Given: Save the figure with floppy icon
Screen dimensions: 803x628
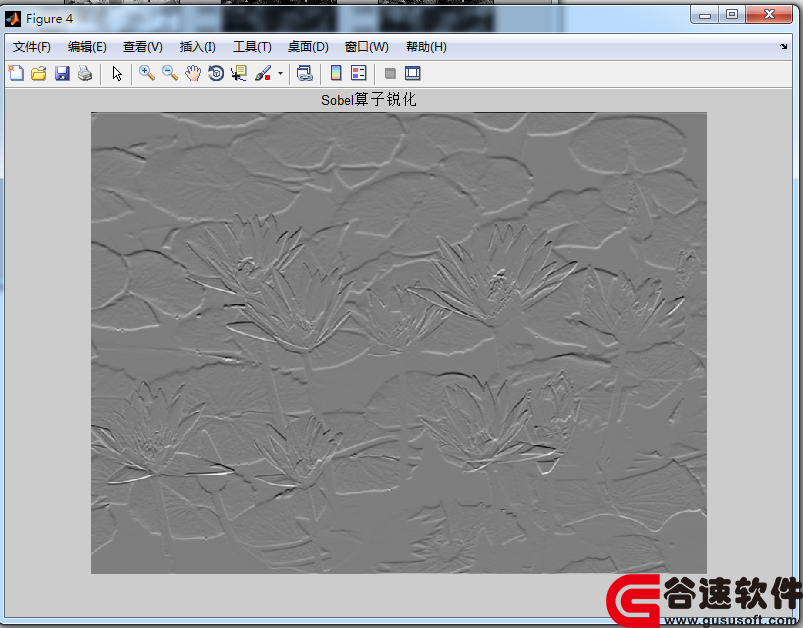Looking at the screenshot, I should coord(62,73).
